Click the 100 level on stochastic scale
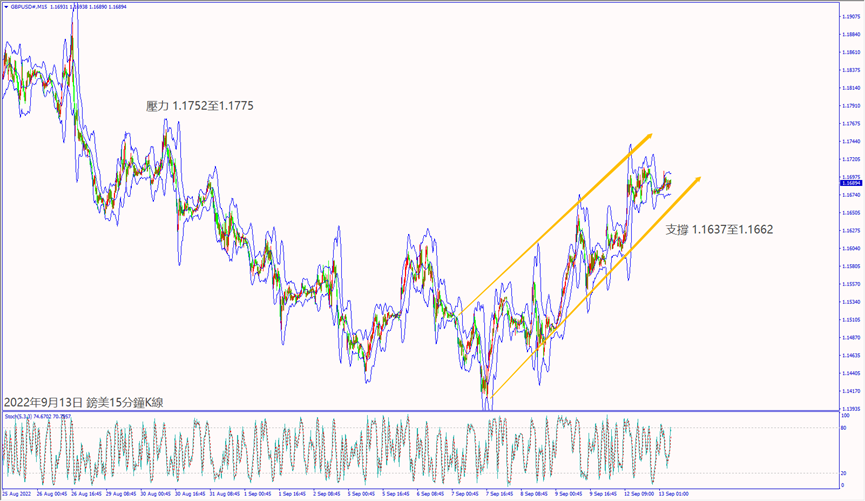 tap(847, 414)
